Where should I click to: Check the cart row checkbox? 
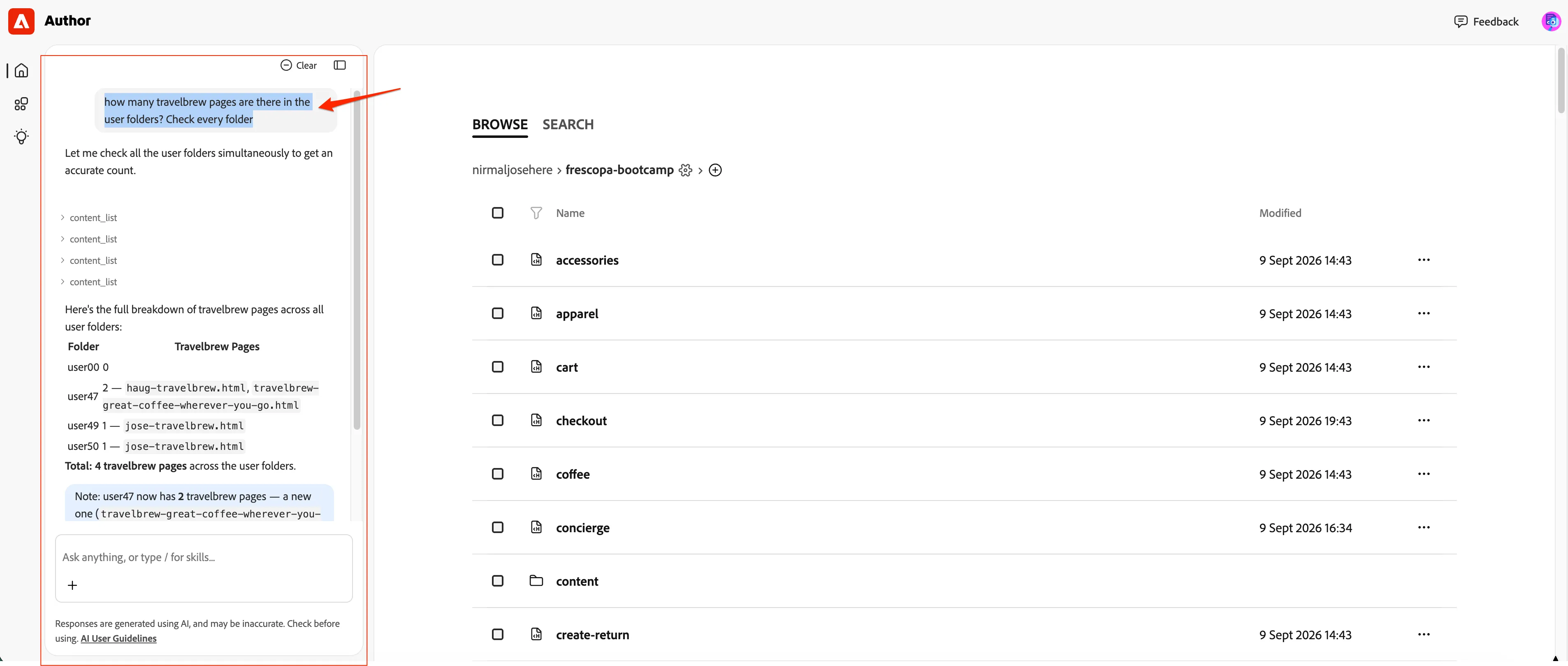coord(497,367)
